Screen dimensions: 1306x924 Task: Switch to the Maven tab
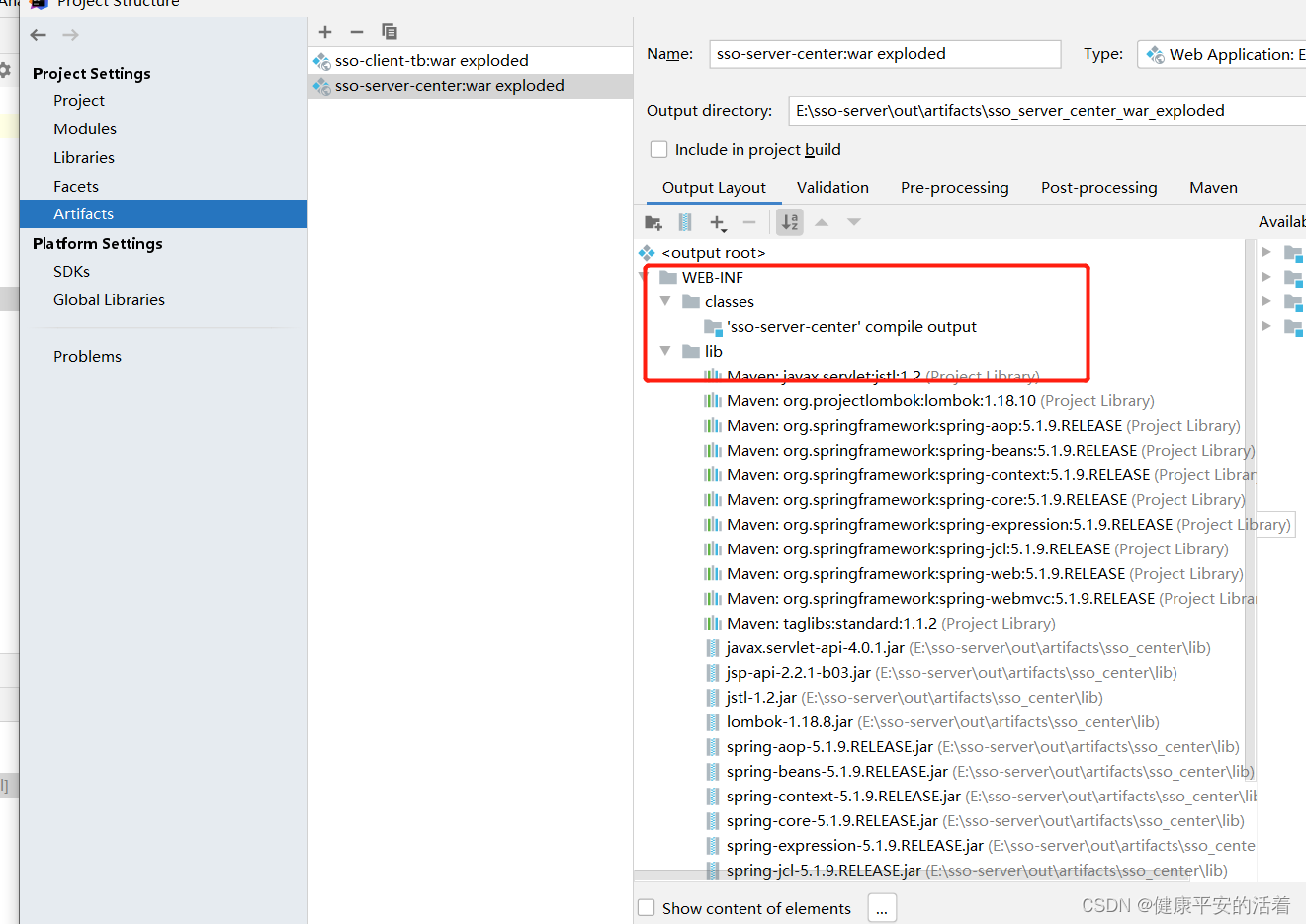coord(1213,187)
